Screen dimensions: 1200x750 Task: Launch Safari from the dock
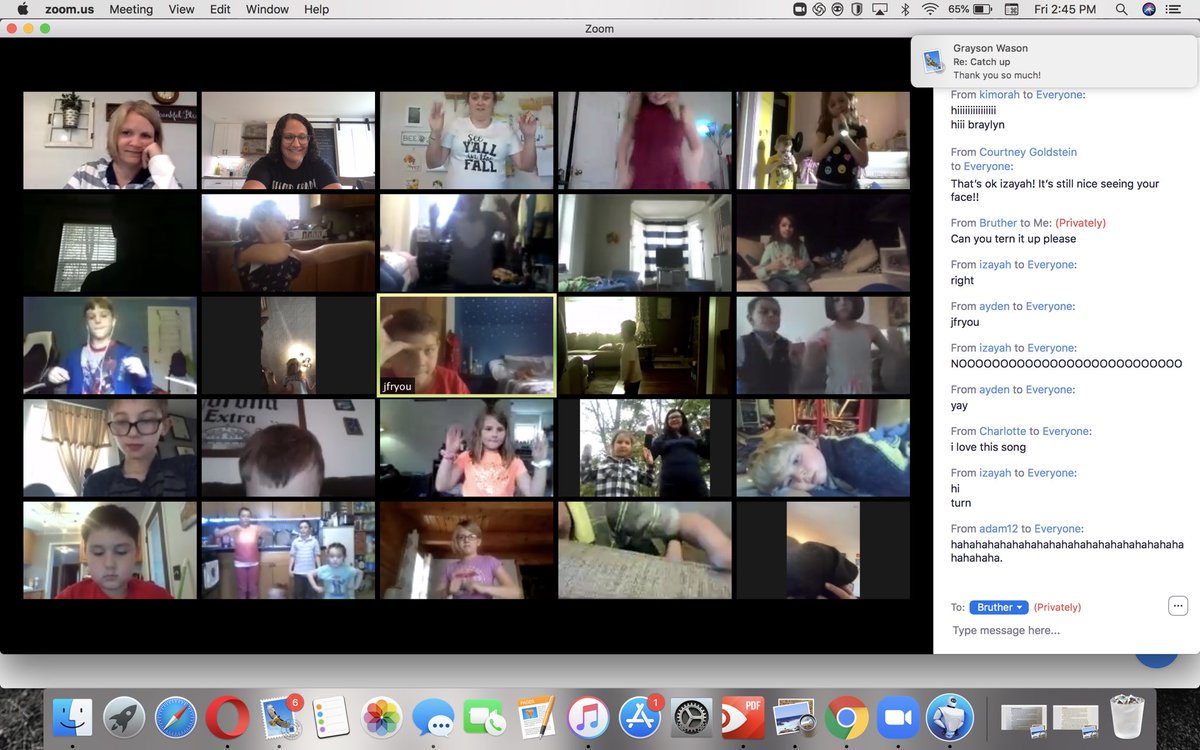coord(176,718)
